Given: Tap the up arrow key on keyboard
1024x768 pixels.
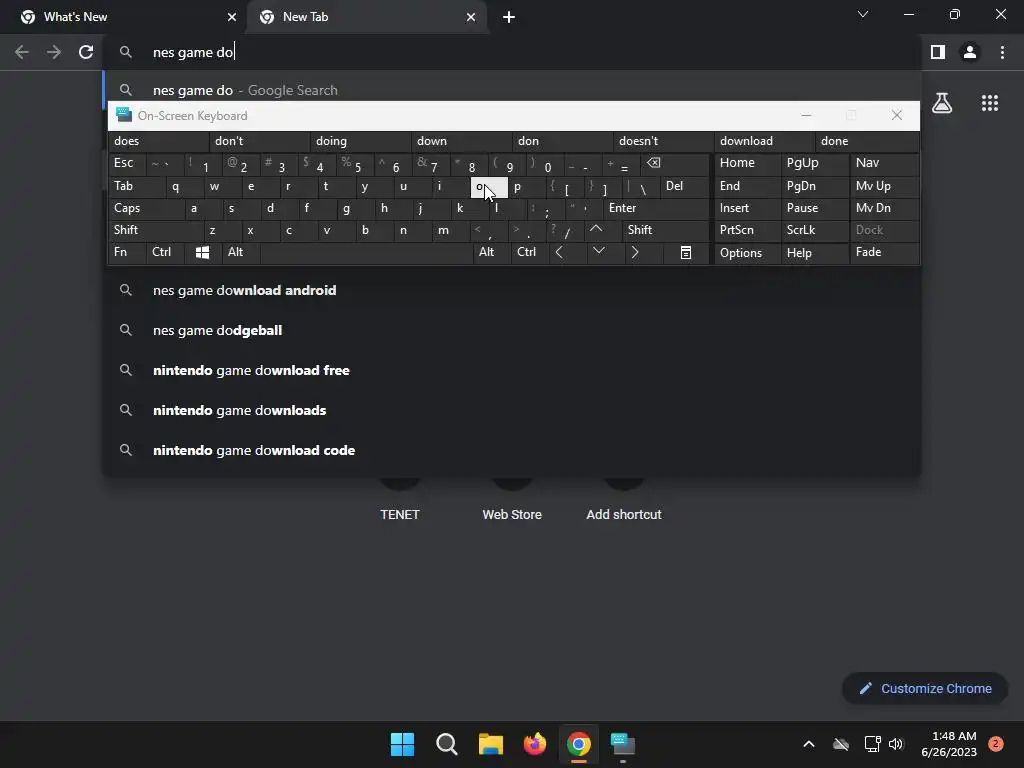Looking at the screenshot, I should coord(596,229).
